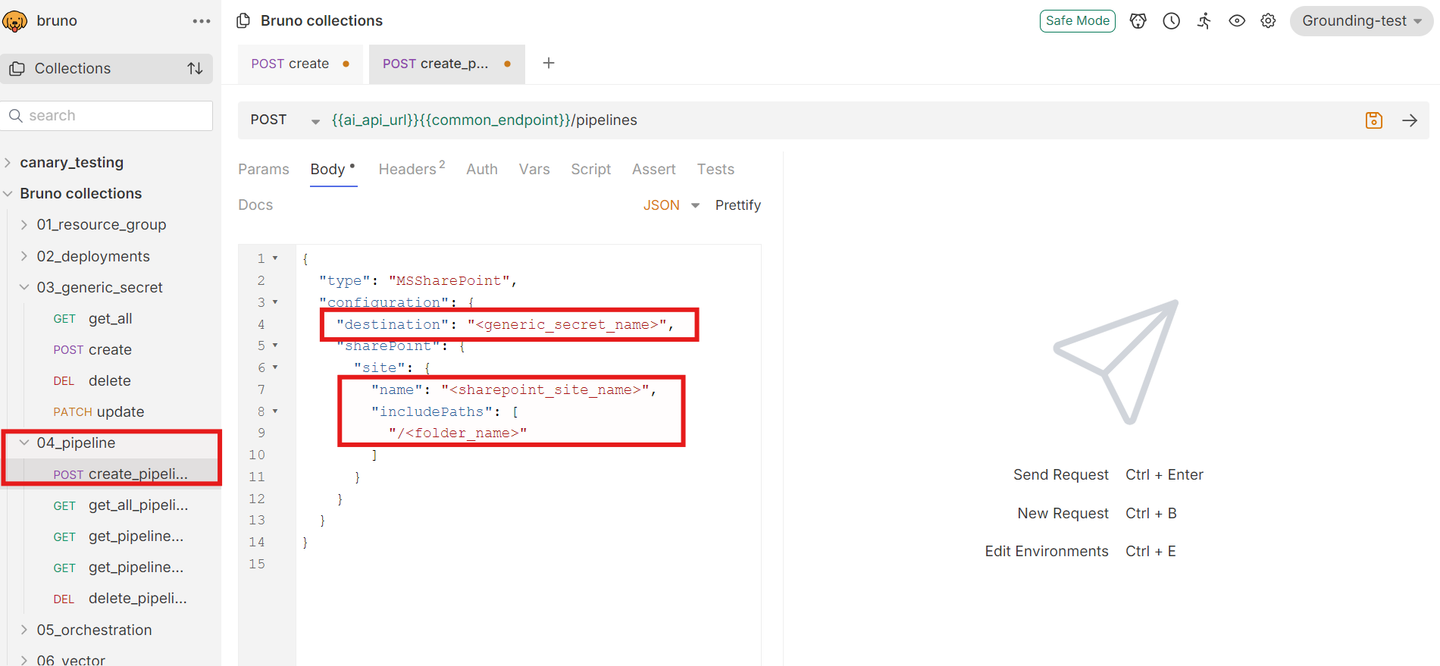The width and height of the screenshot is (1440, 666).
Task: Click the "/<folder_name>" path in editor
Action: coord(457,433)
